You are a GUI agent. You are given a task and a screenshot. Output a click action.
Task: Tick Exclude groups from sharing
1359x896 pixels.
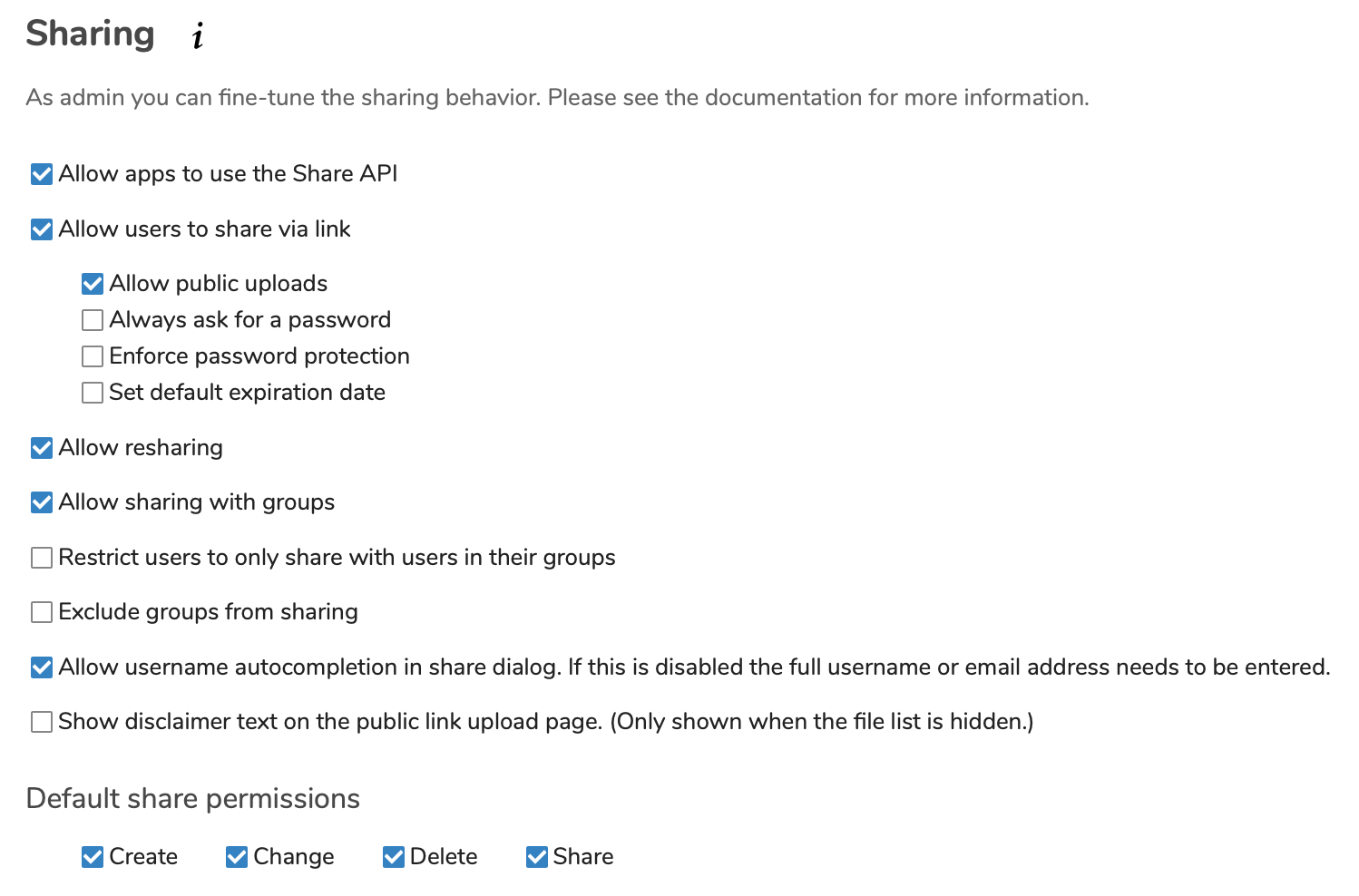tap(42, 612)
